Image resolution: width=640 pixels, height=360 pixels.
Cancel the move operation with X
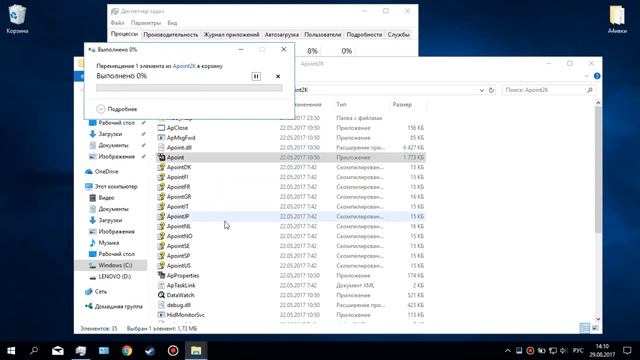coord(278,76)
